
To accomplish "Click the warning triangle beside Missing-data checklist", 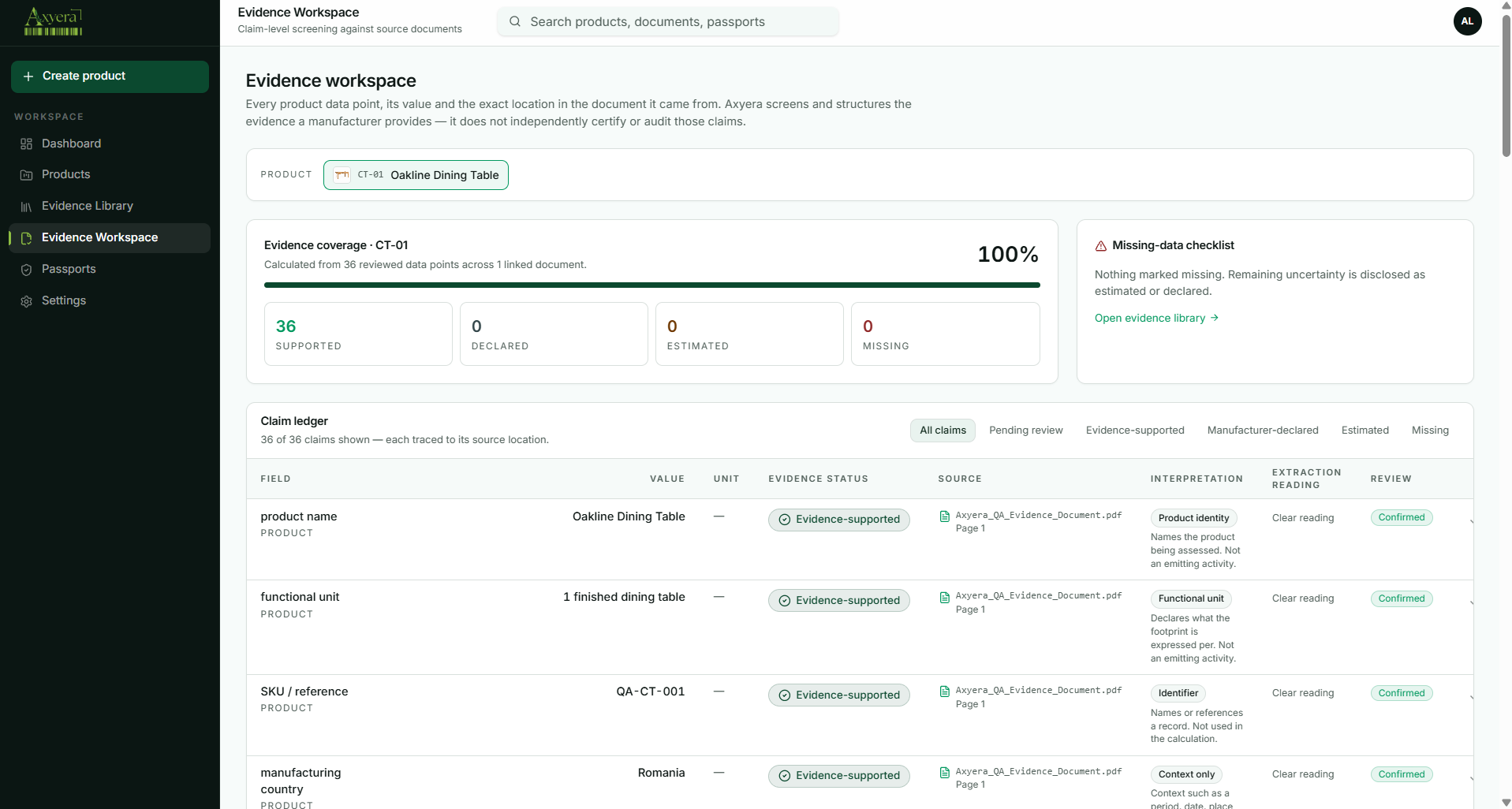I will 1101,246.
